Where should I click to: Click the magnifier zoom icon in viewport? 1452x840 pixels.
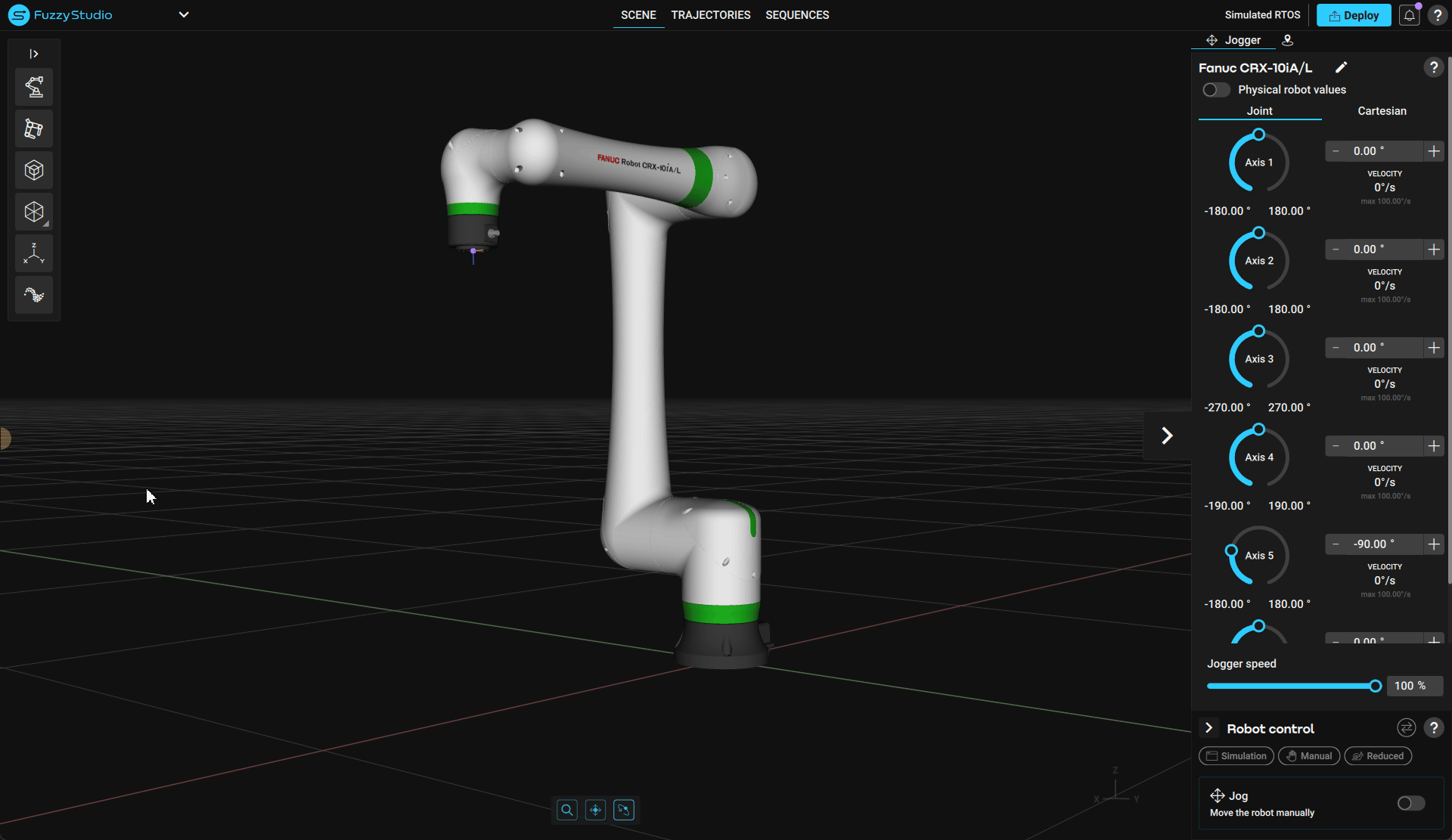tap(566, 810)
